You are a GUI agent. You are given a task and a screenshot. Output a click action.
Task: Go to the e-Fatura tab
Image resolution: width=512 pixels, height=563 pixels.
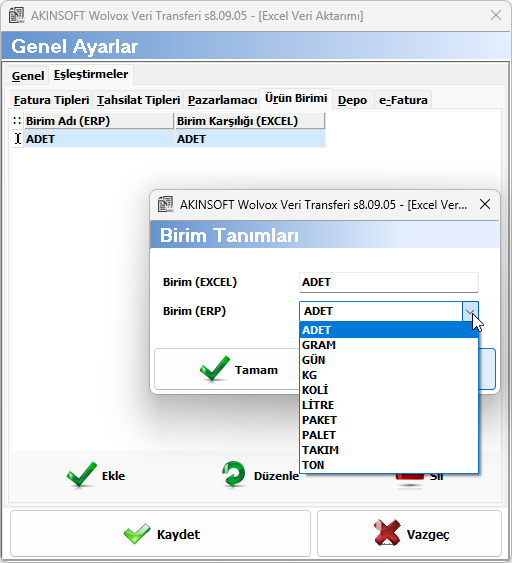403,100
